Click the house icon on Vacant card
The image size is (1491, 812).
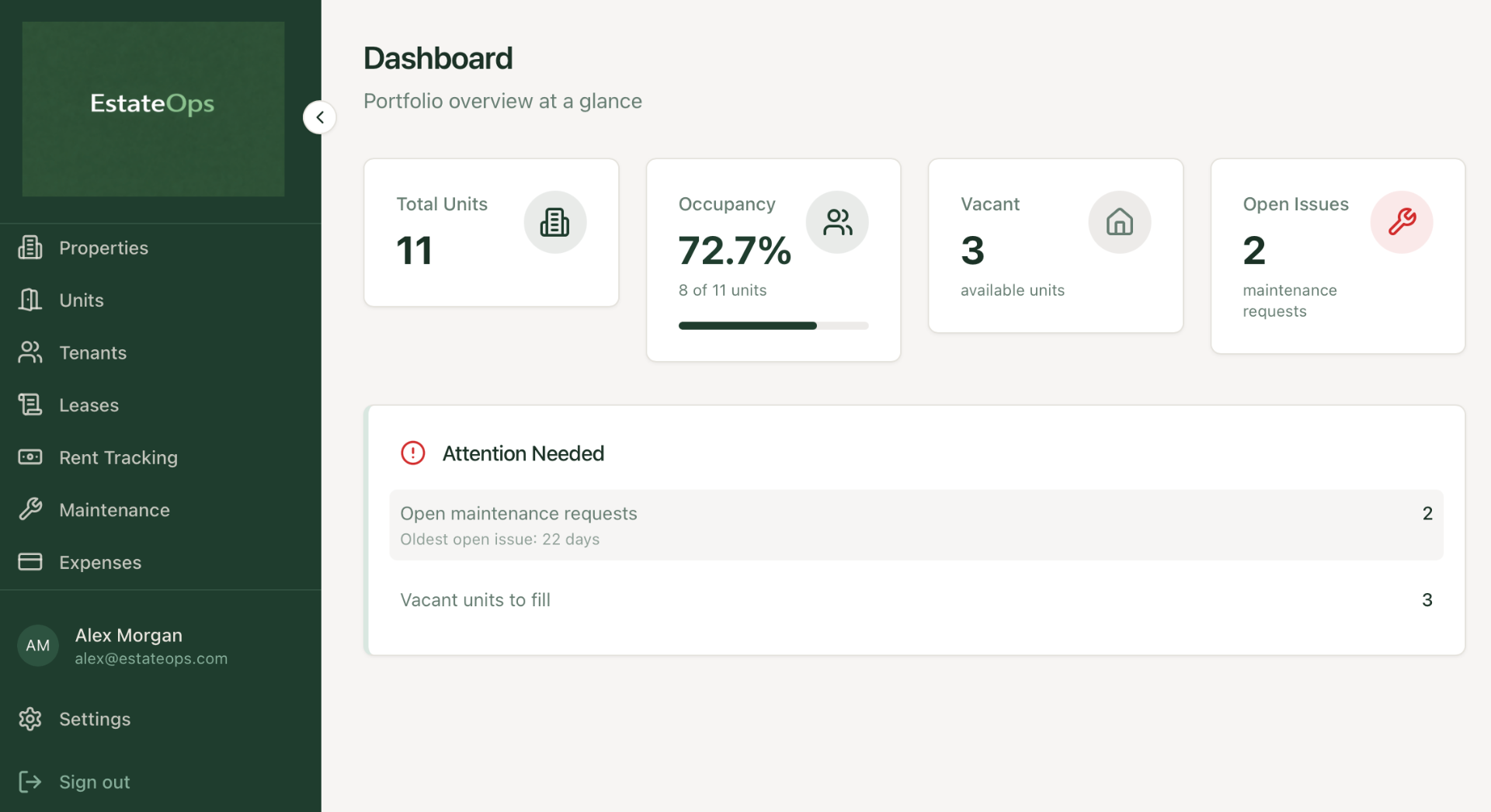[x=1120, y=222]
